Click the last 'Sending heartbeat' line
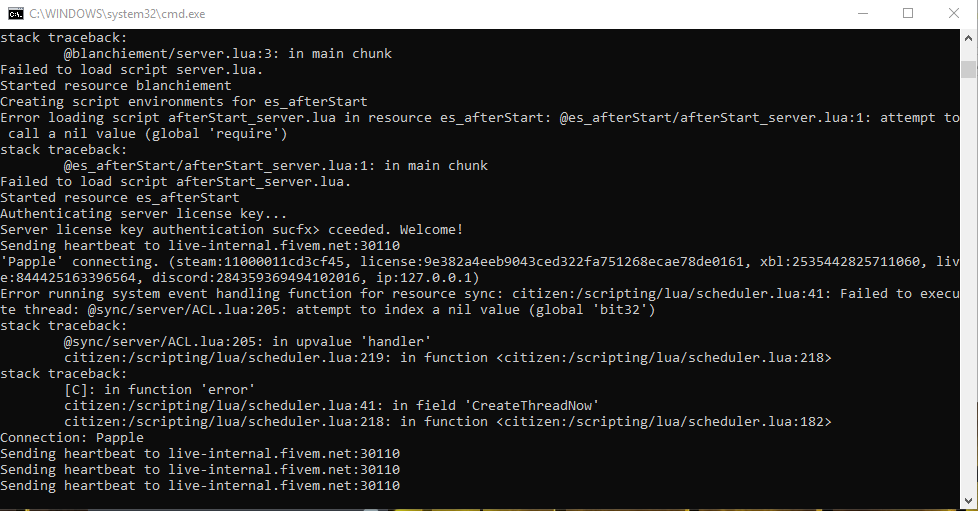The height and width of the screenshot is (511, 978). [200, 485]
